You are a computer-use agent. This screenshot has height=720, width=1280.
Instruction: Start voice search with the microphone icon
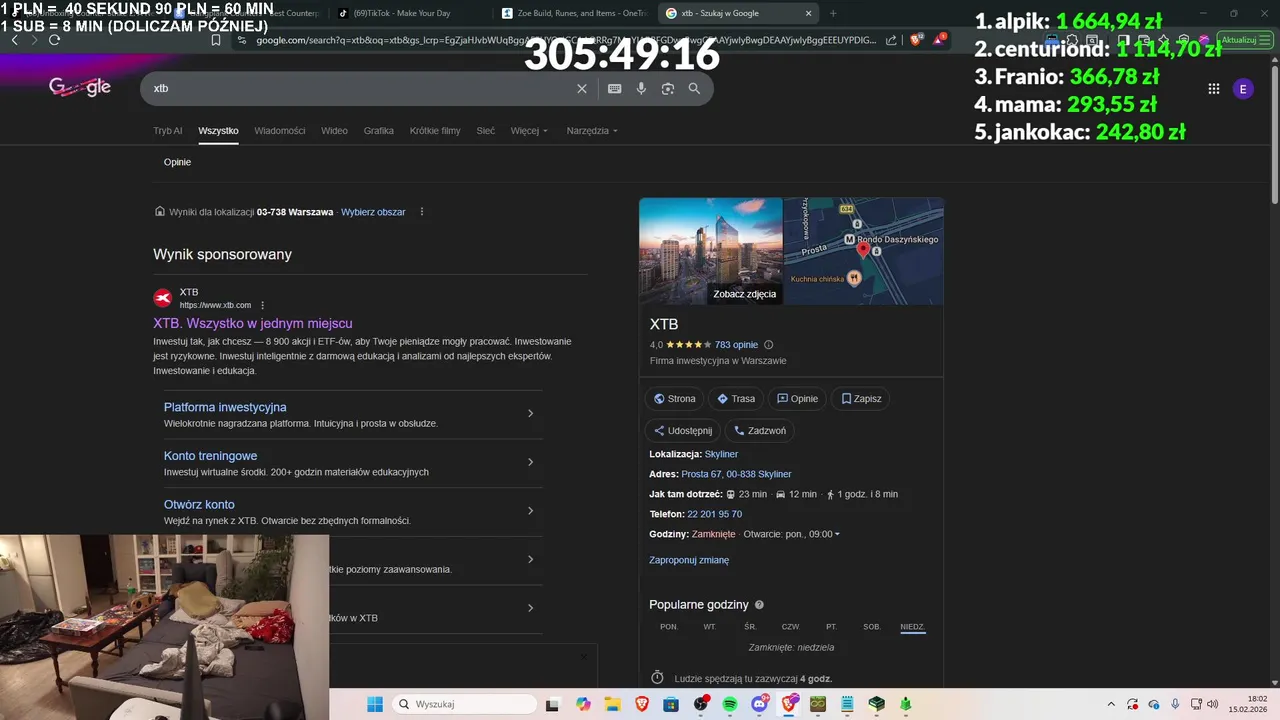[x=641, y=88]
